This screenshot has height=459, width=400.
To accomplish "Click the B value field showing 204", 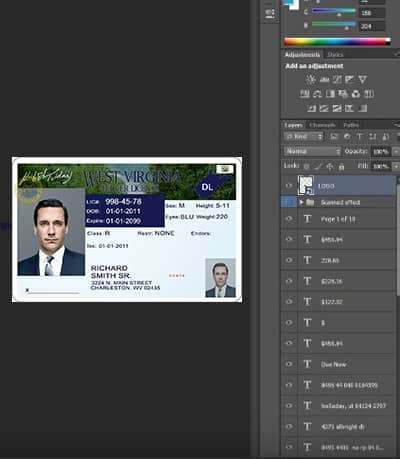I will (372, 26).
